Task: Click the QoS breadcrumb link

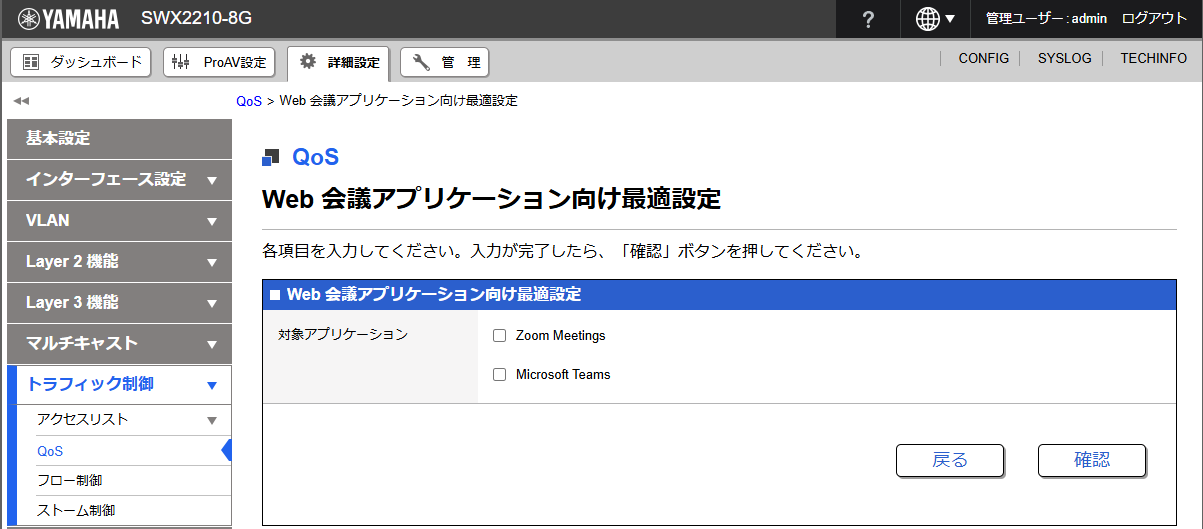Action: pos(249,101)
